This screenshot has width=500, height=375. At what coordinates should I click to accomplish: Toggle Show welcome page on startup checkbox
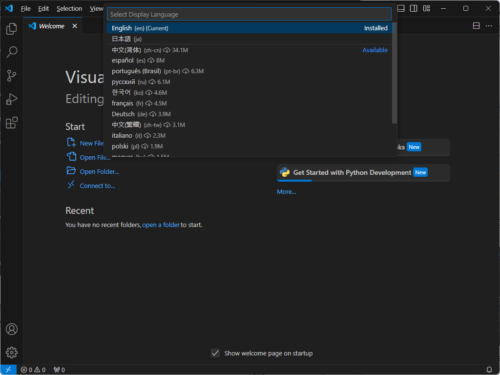pos(215,353)
